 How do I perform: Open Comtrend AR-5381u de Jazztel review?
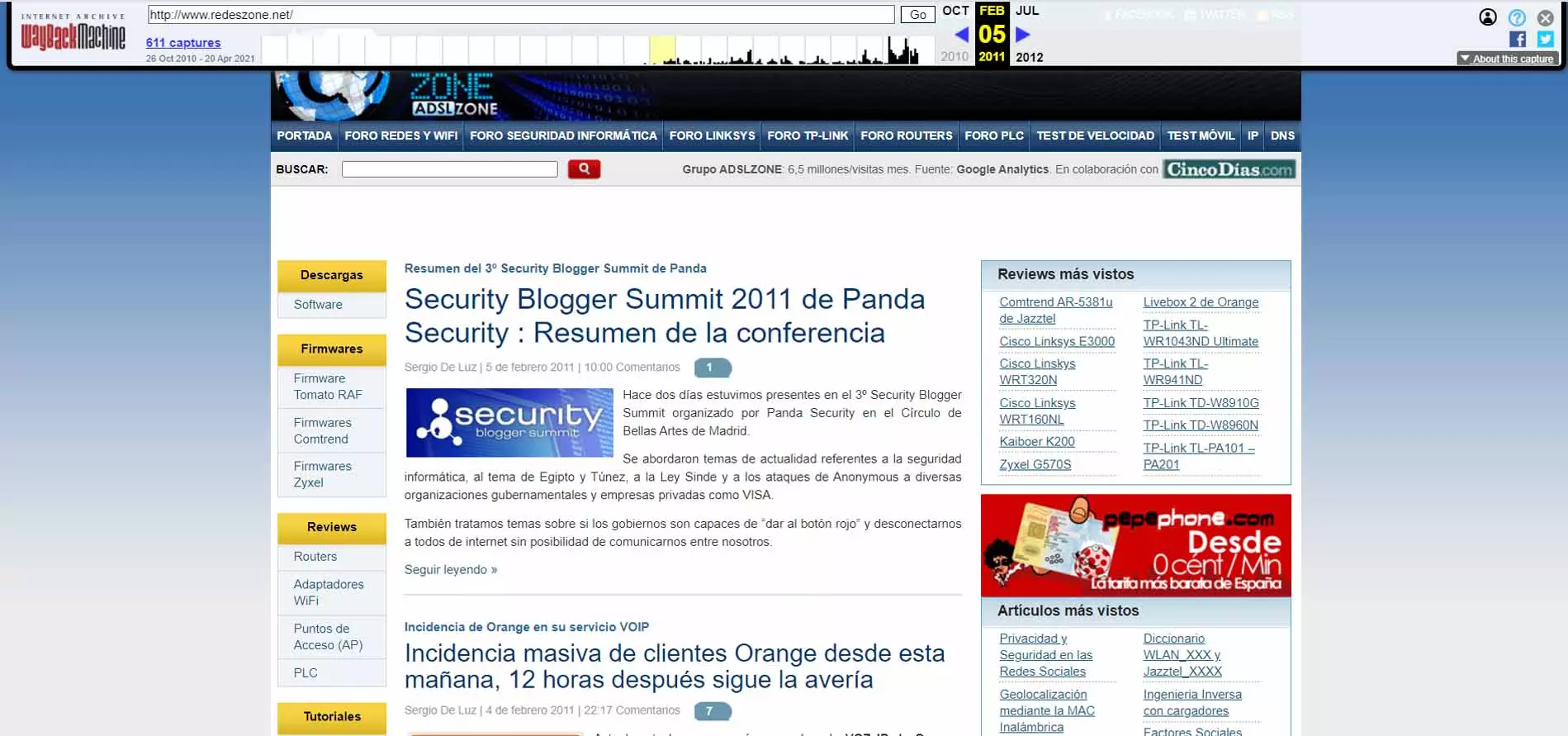click(x=1055, y=311)
